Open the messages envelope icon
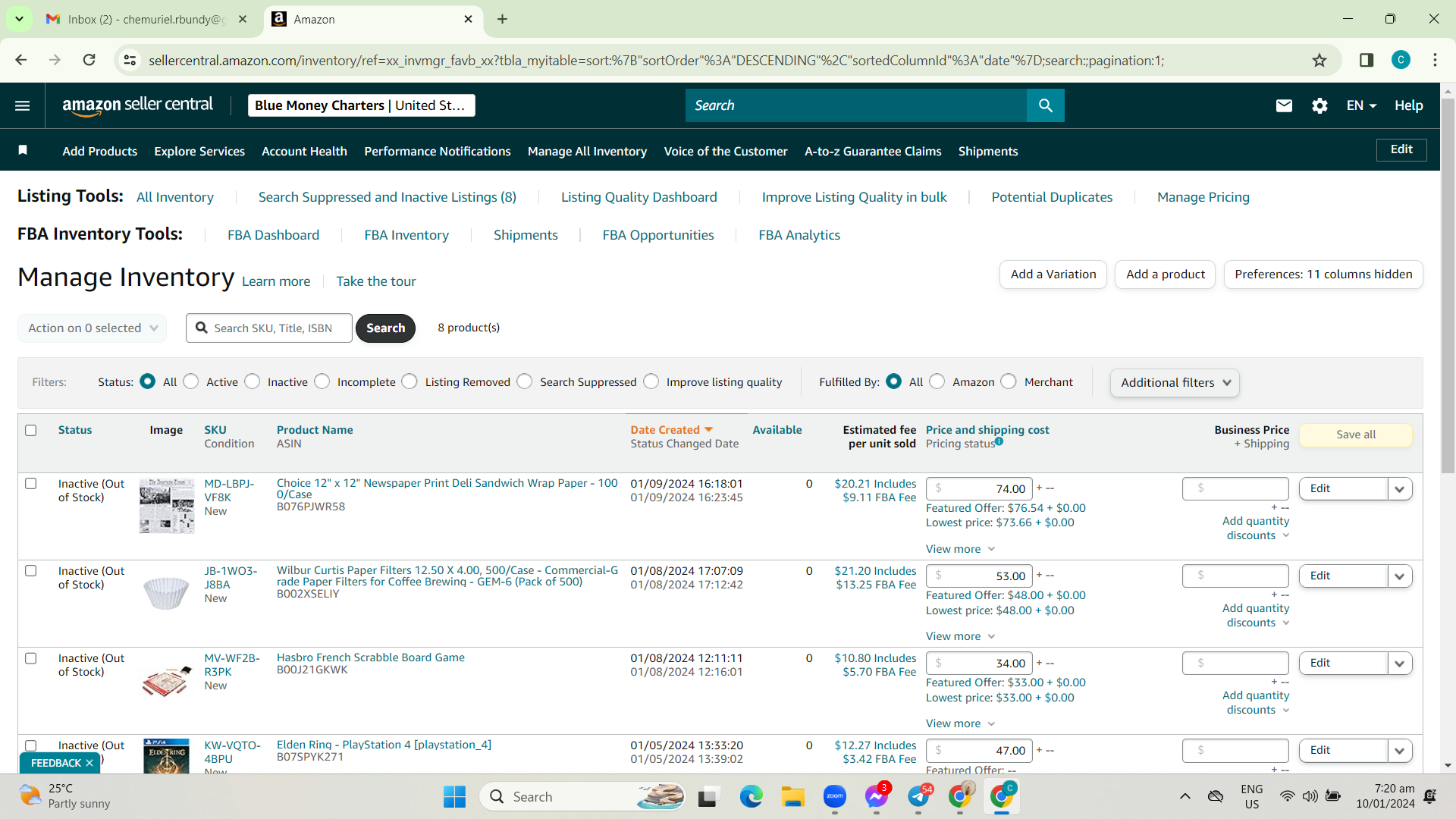 [x=1284, y=105]
